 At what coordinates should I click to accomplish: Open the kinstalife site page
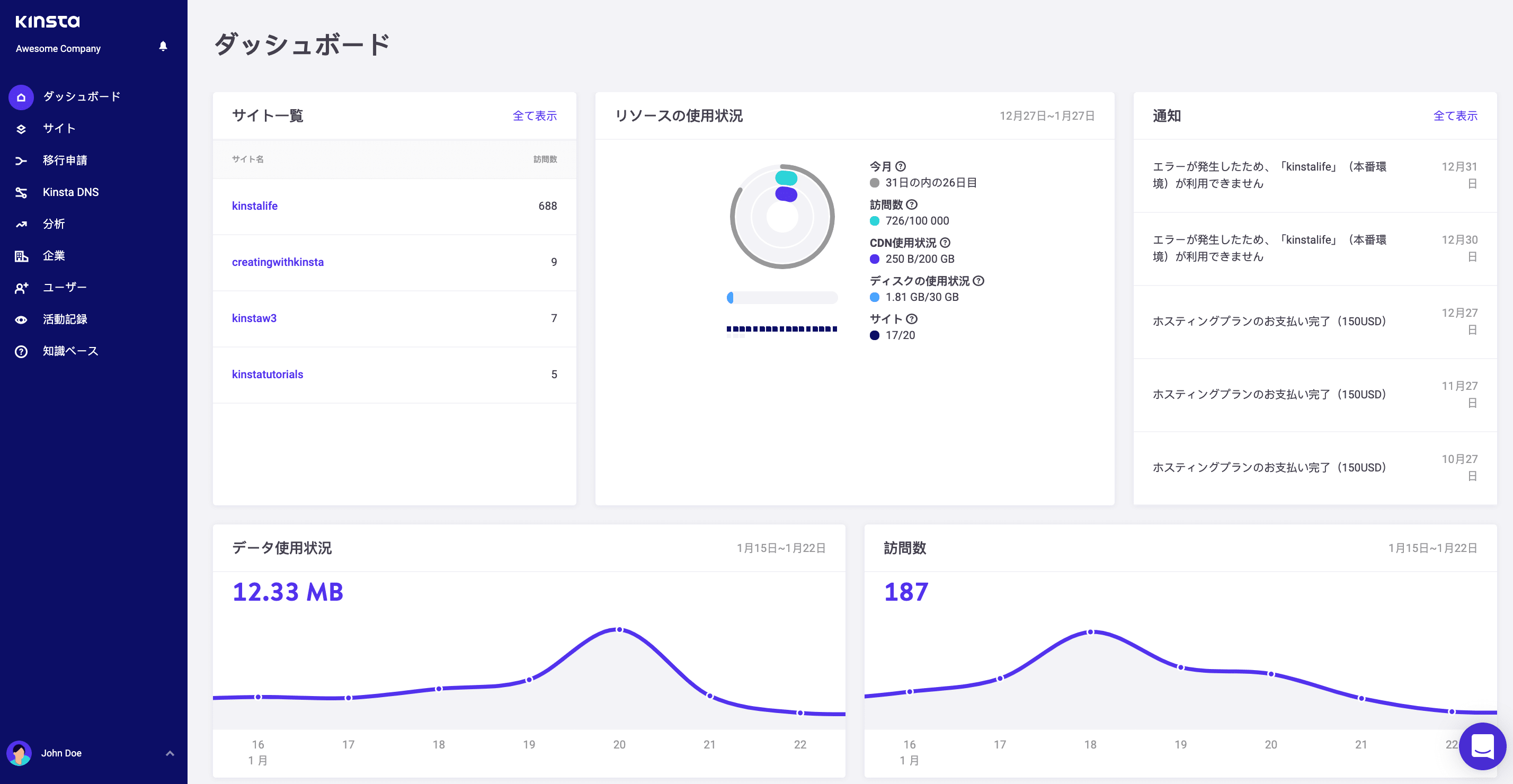[x=254, y=206]
